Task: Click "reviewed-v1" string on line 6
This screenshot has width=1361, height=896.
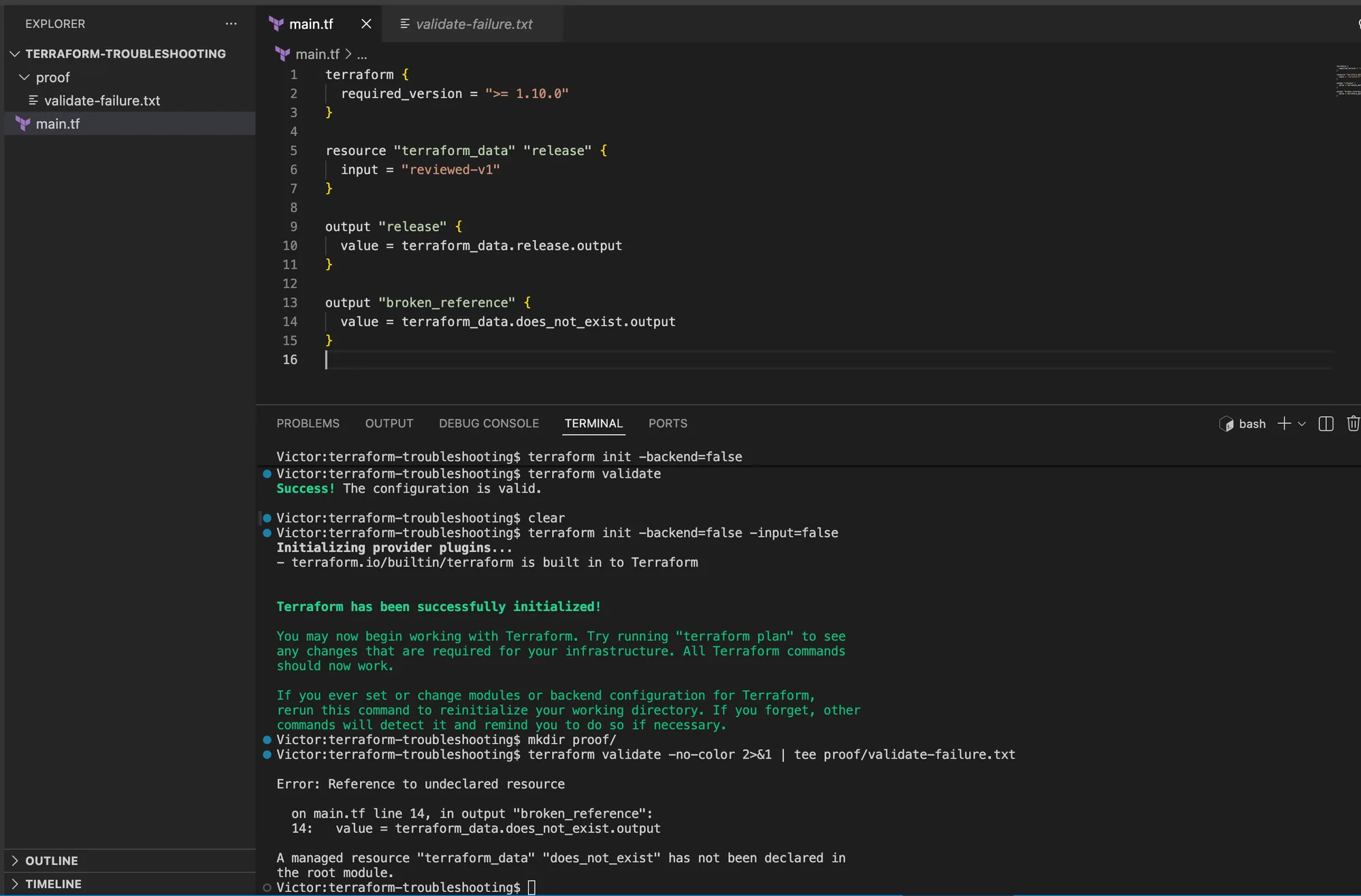Action: point(450,170)
